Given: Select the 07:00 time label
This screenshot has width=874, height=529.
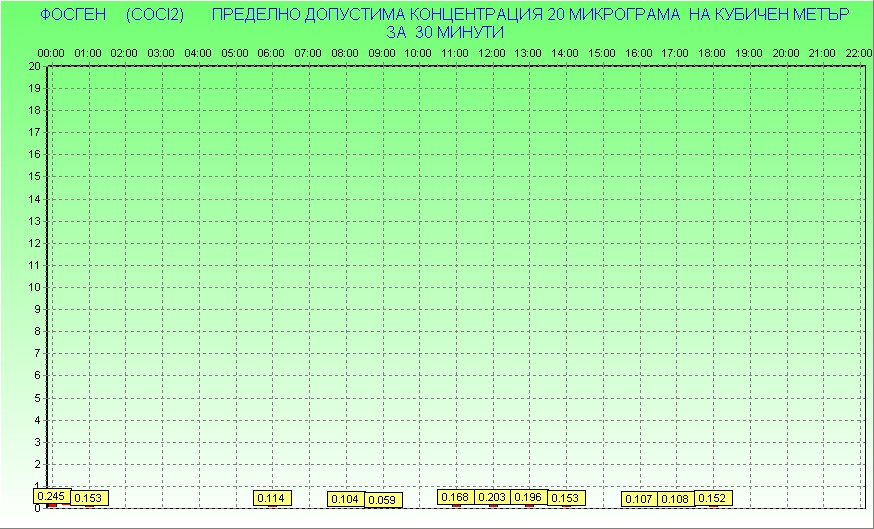Looking at the screenshot, I should click(x=308, y=54).
